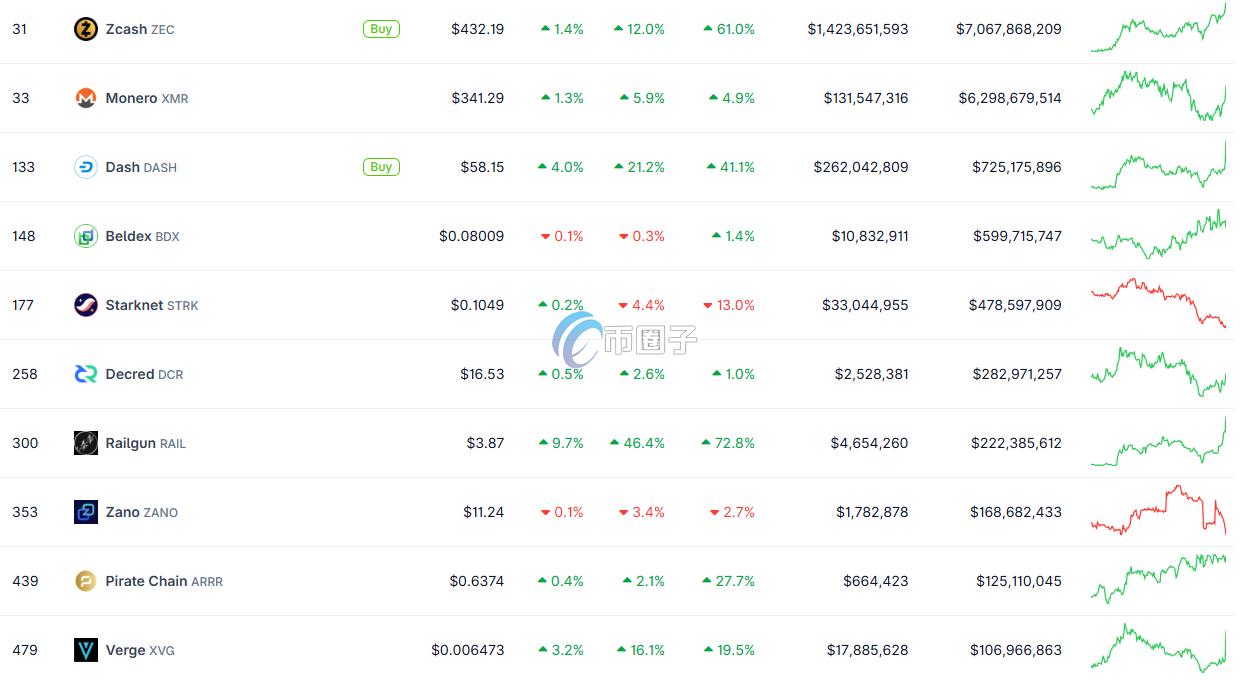1255x680 pixels.
Task: Click the Pirate Chain coin logo
Action: tap(86, 581)
